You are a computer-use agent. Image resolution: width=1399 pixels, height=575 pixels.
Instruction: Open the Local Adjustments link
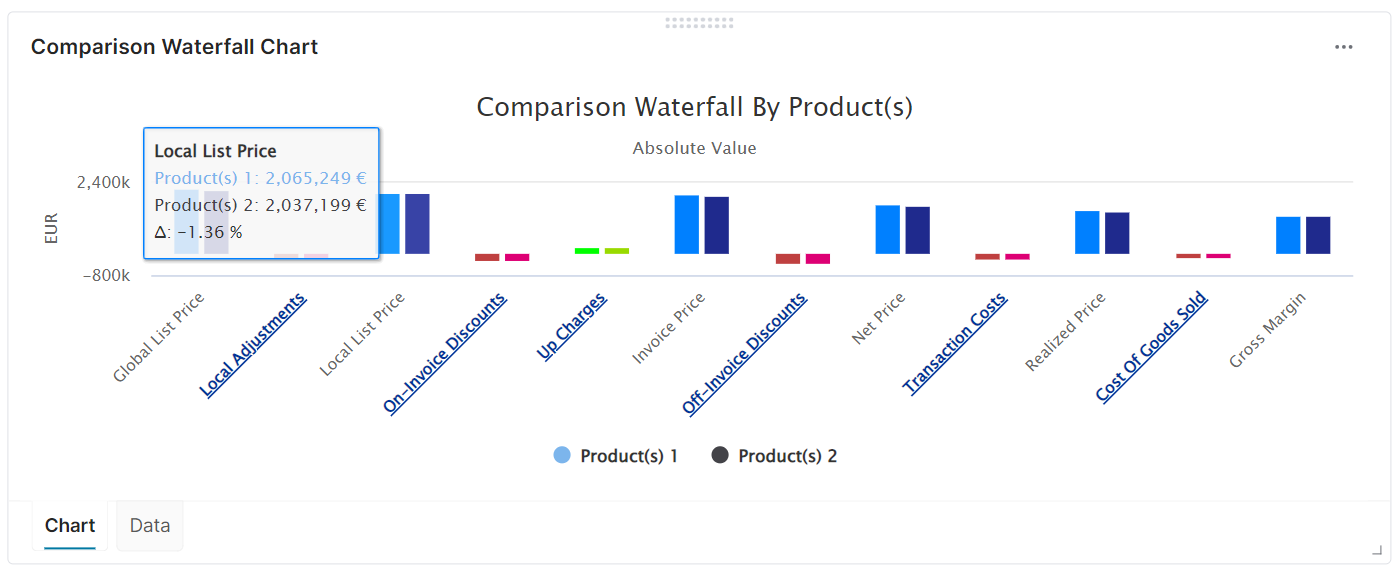[254, 345]
